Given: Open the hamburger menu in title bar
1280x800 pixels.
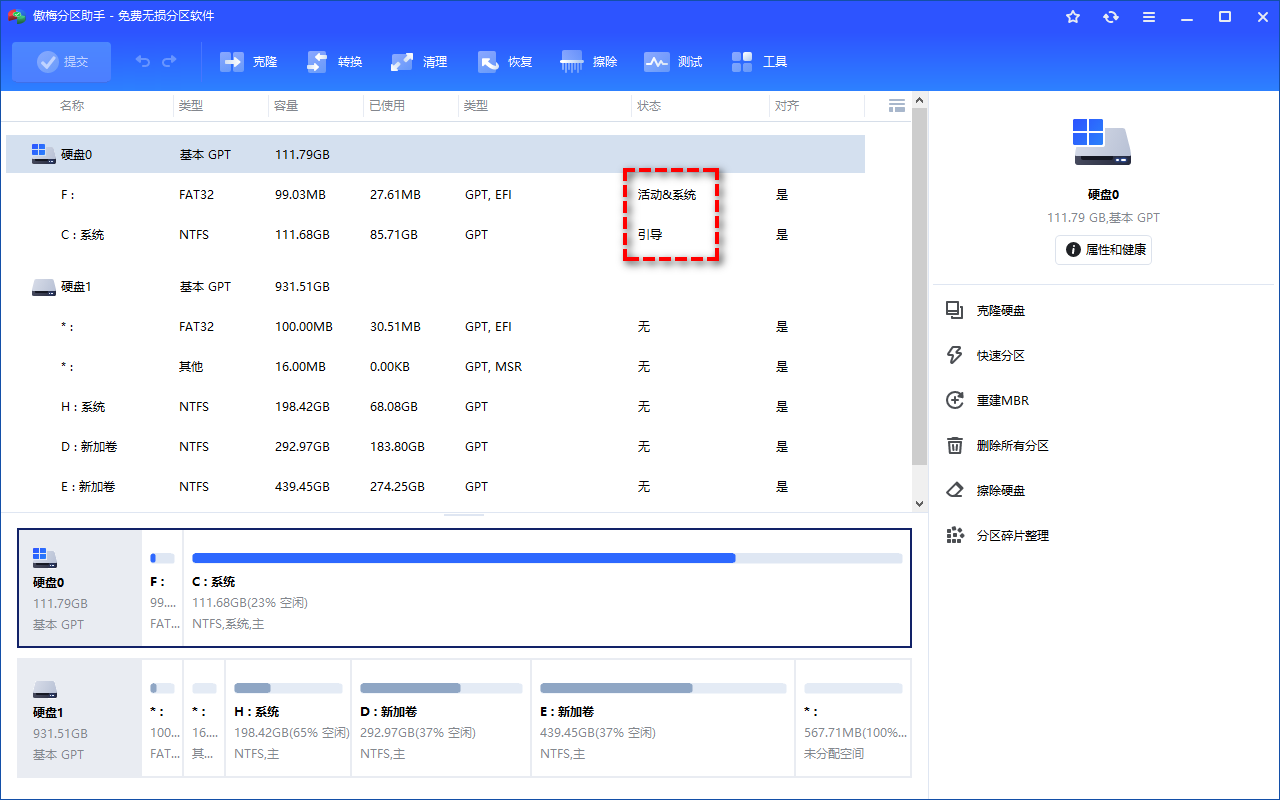Looking at the screenshot, I should click(x=1149, y=17).
